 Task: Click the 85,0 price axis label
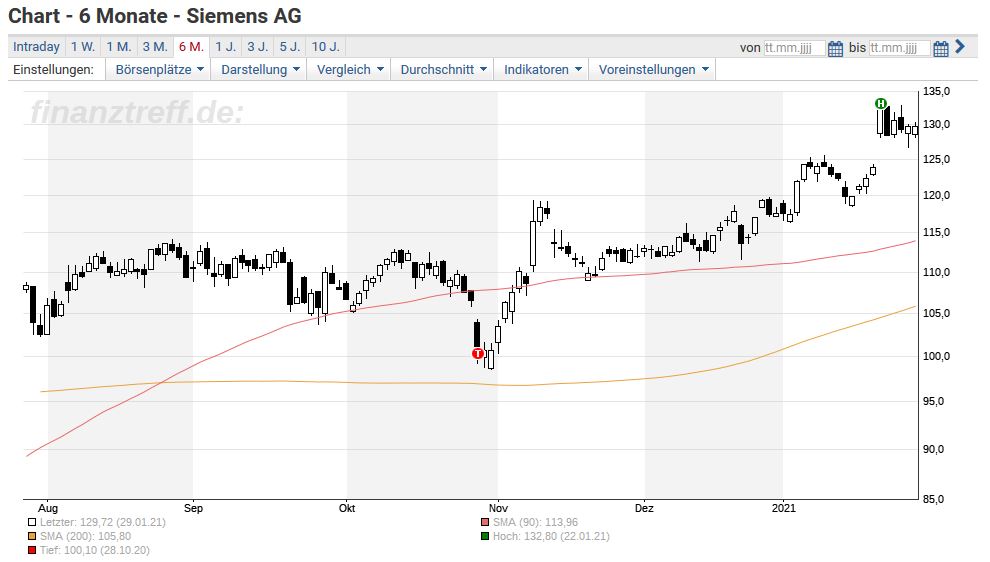point(934,499)
